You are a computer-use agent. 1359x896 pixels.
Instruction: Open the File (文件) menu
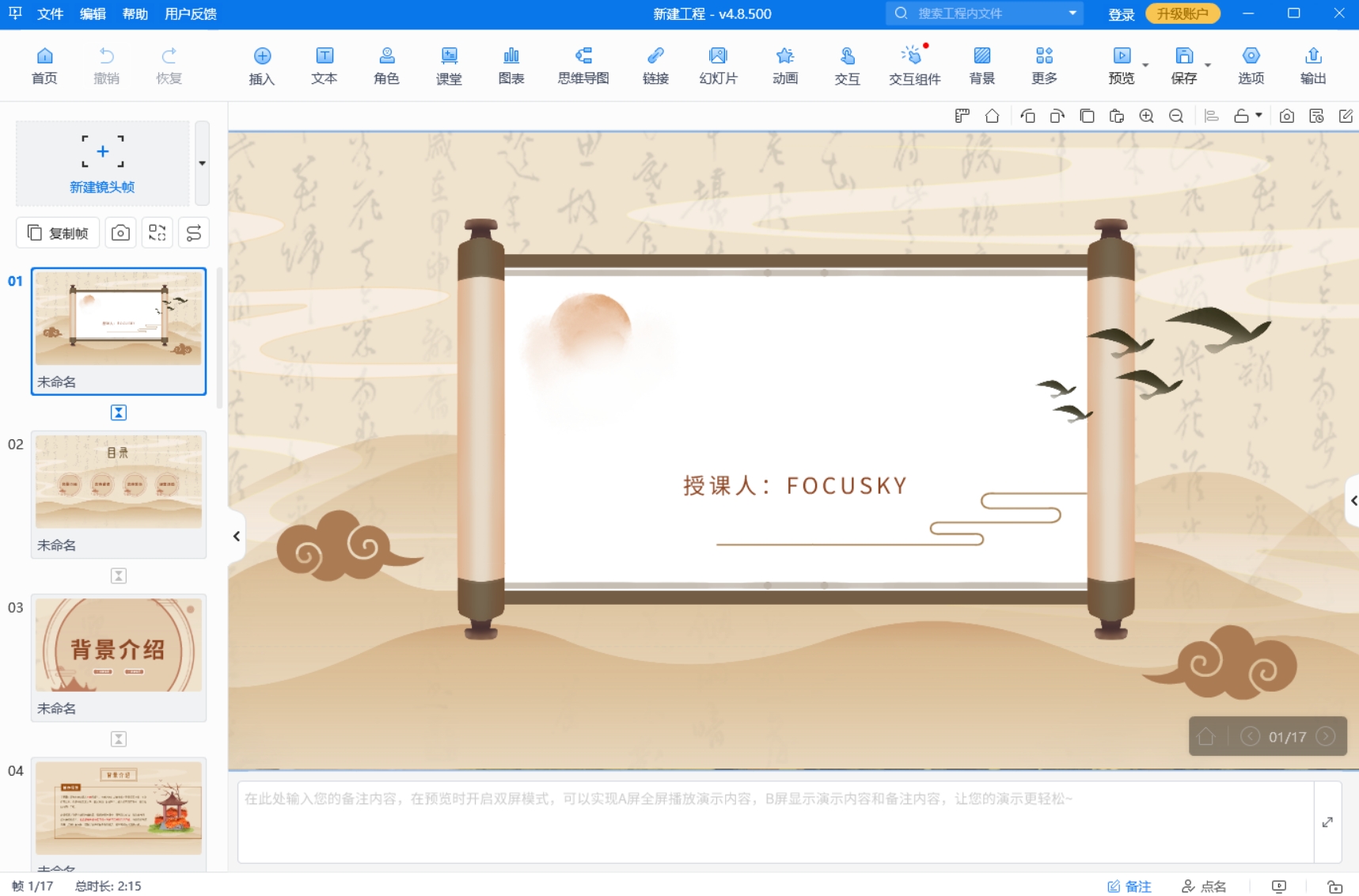pos(50,13)
